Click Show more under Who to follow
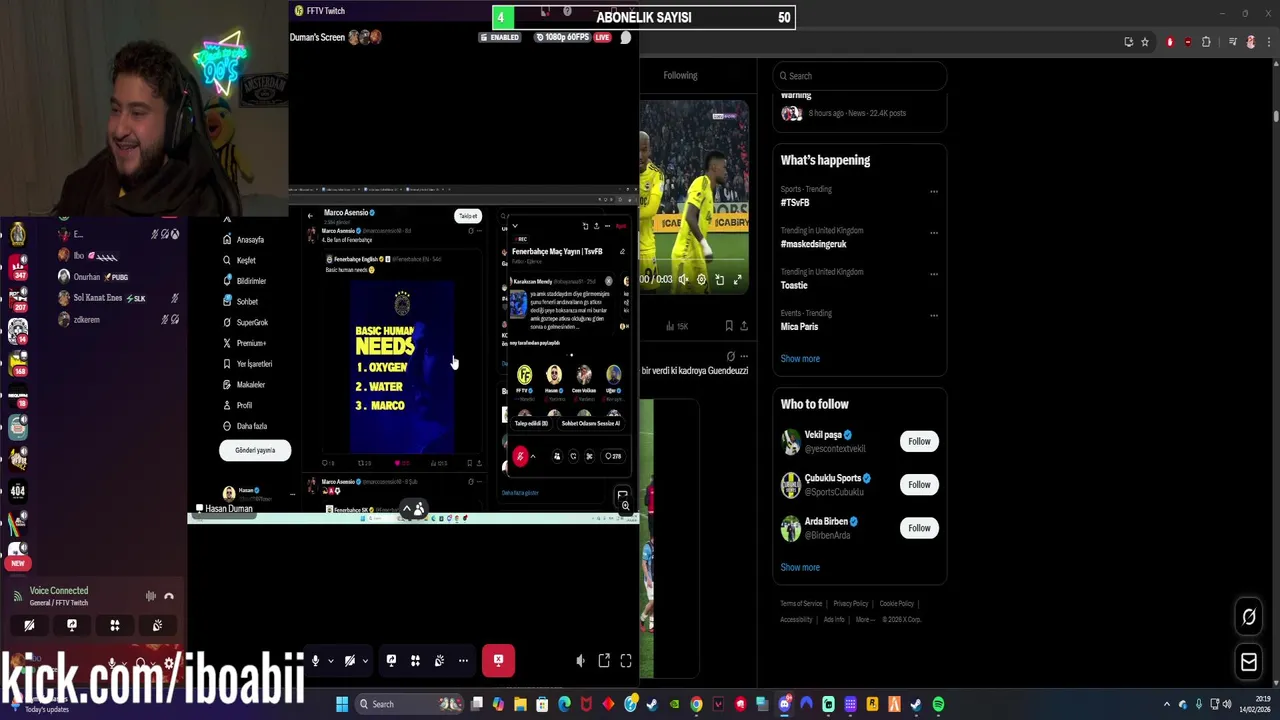 point(800,568)
